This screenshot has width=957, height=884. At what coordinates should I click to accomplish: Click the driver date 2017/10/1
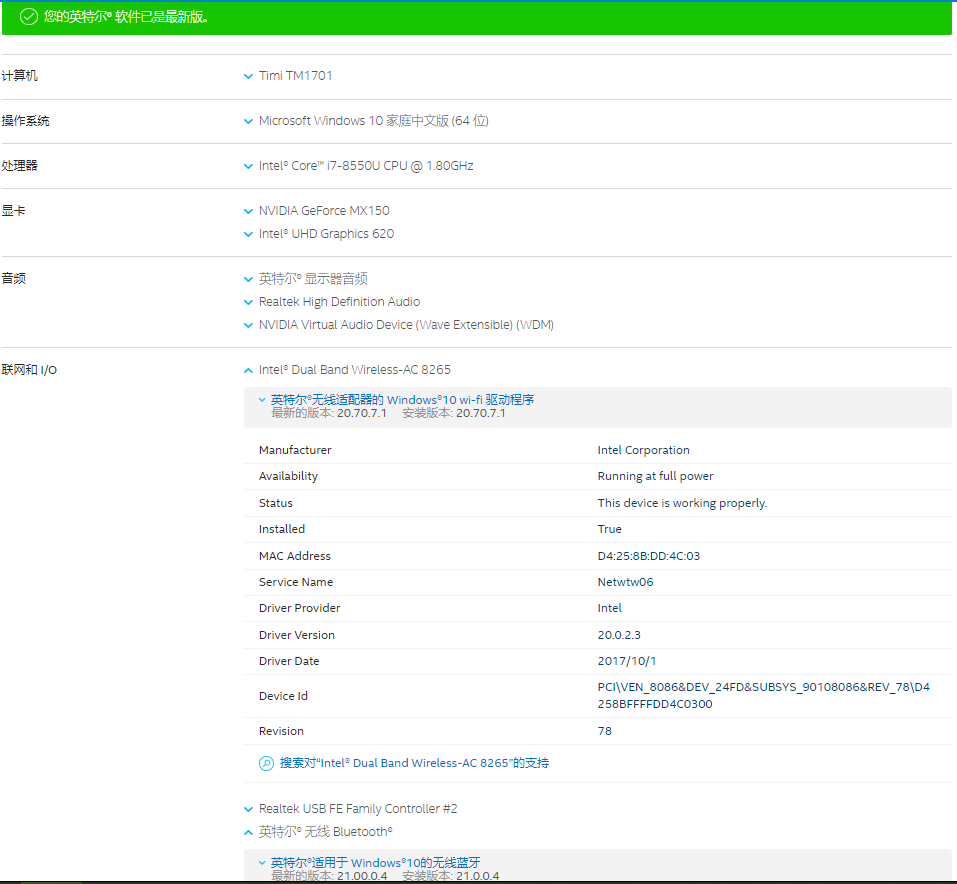[x=627, y=661]
